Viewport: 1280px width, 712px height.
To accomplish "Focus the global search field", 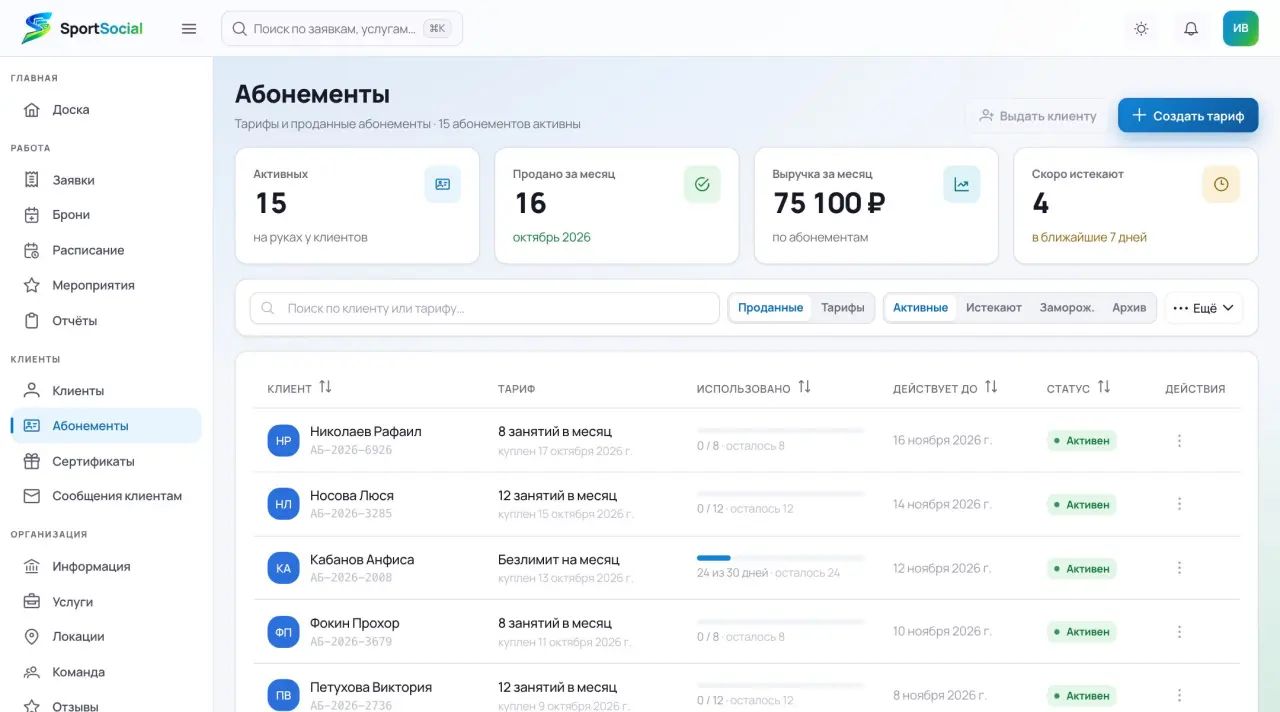I will coord(342,29).
